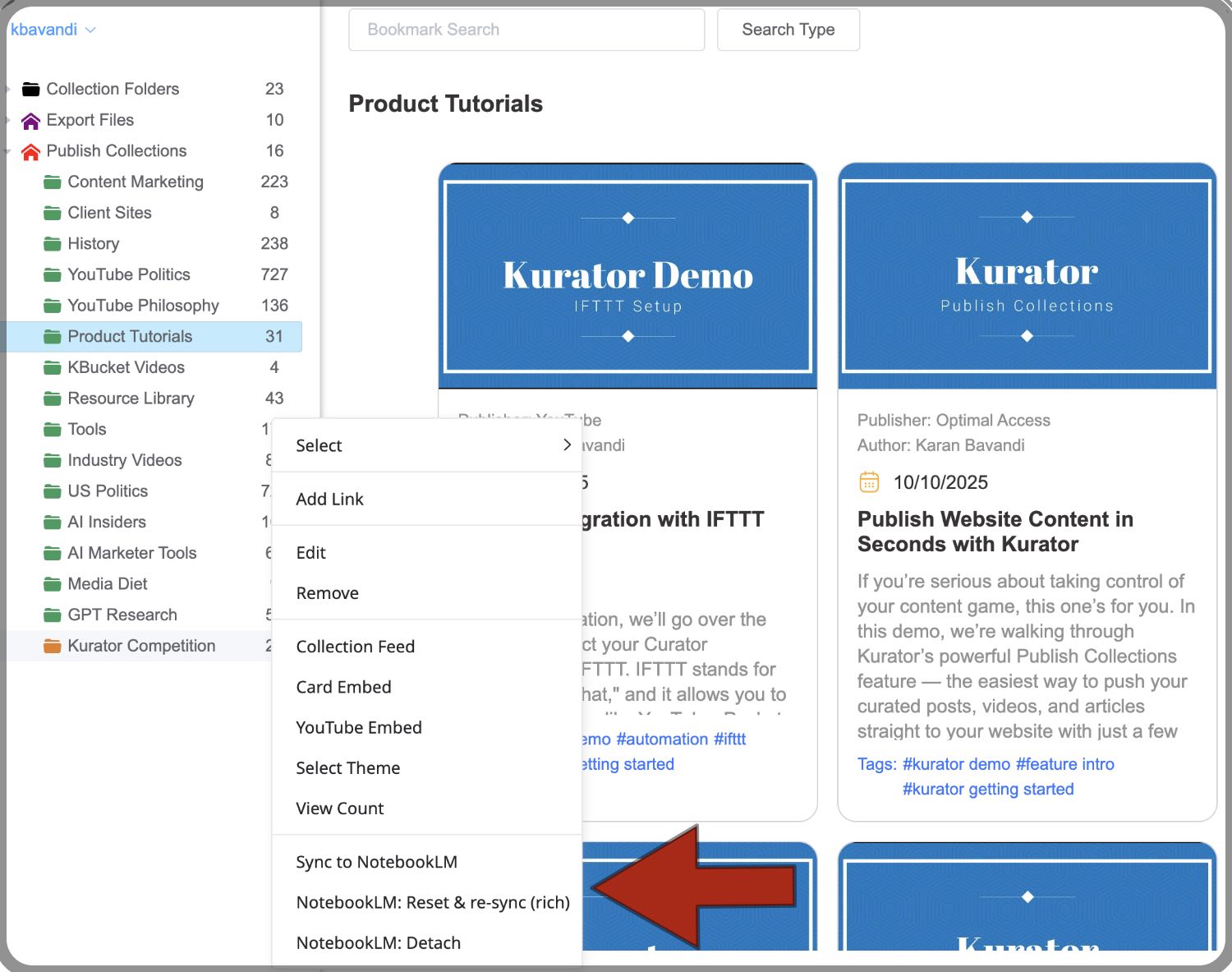Select the Content Marketing collection label
1232x972 pixels.
tap(136, 182)
